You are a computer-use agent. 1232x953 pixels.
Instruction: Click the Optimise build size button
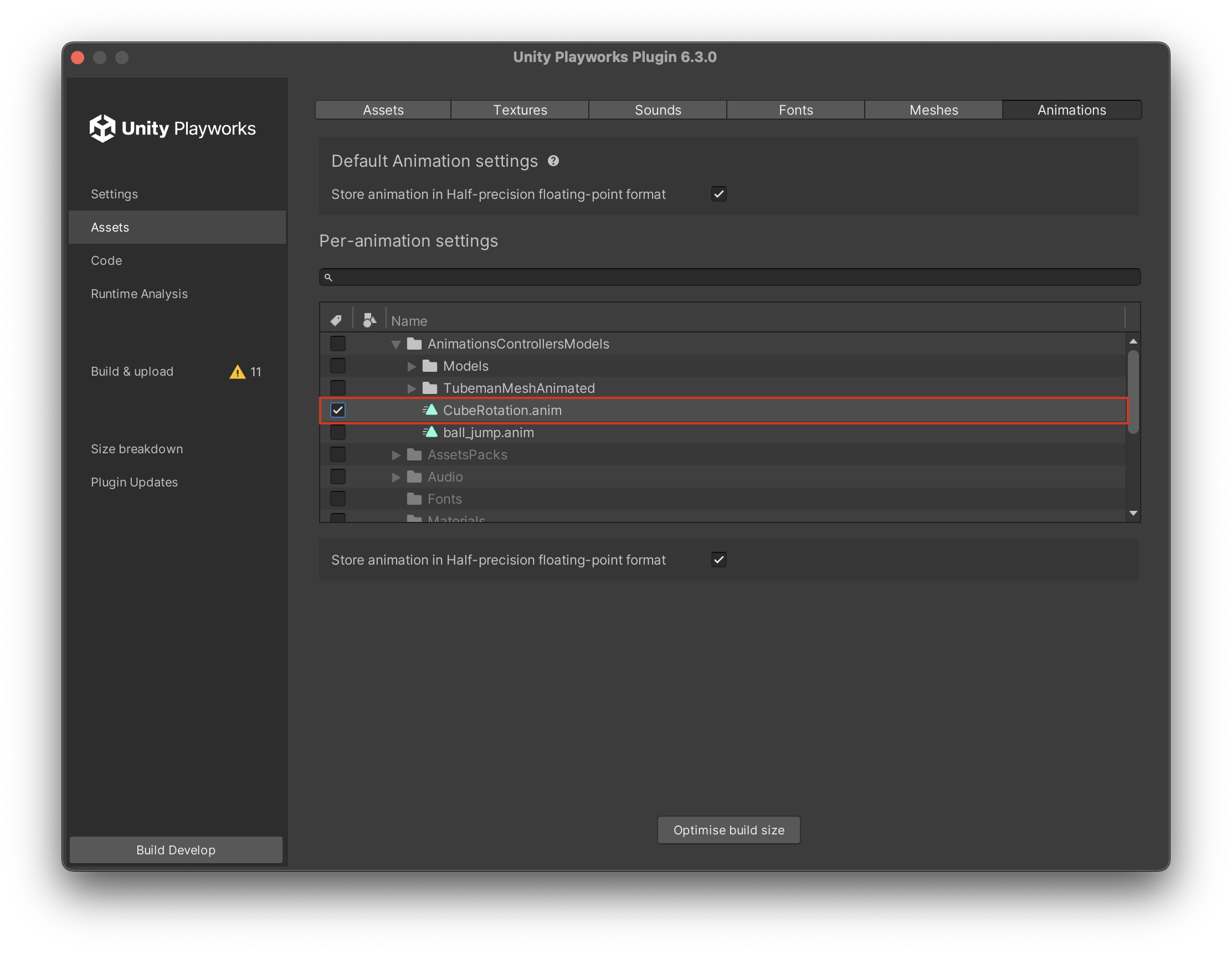(x=729, y=830)
